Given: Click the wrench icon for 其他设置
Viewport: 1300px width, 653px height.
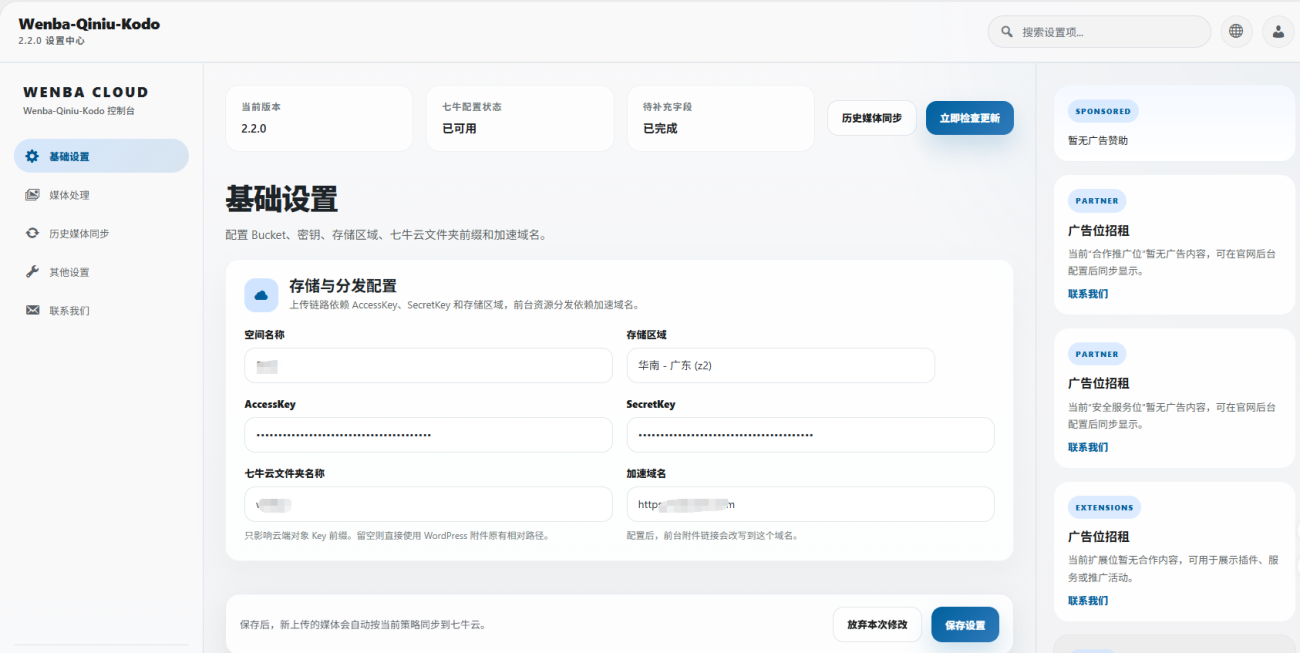Looking at the screenshot, I should (x=33, y=271).
